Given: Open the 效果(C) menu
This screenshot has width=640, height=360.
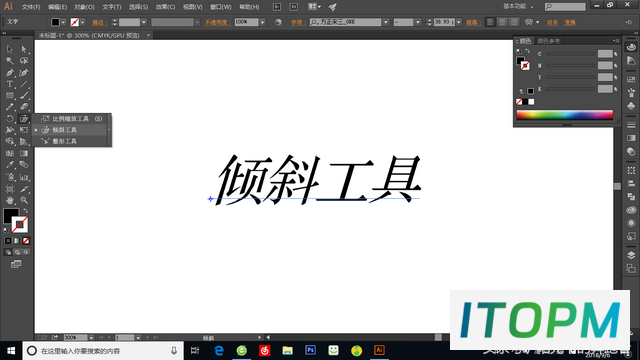Looking at the screenshot, I should 165,7.
